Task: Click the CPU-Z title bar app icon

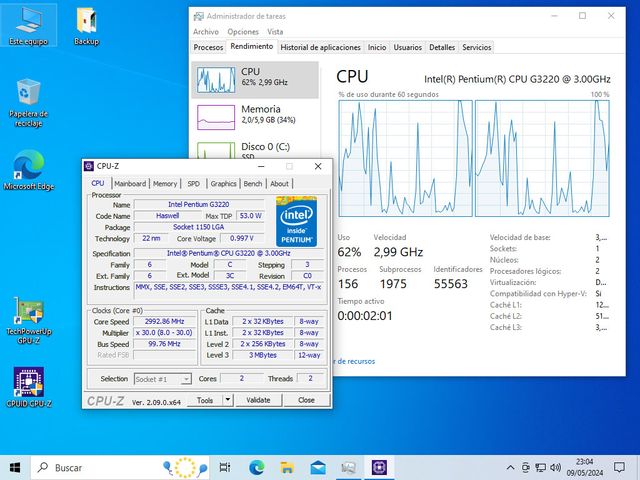Action: 89,166
